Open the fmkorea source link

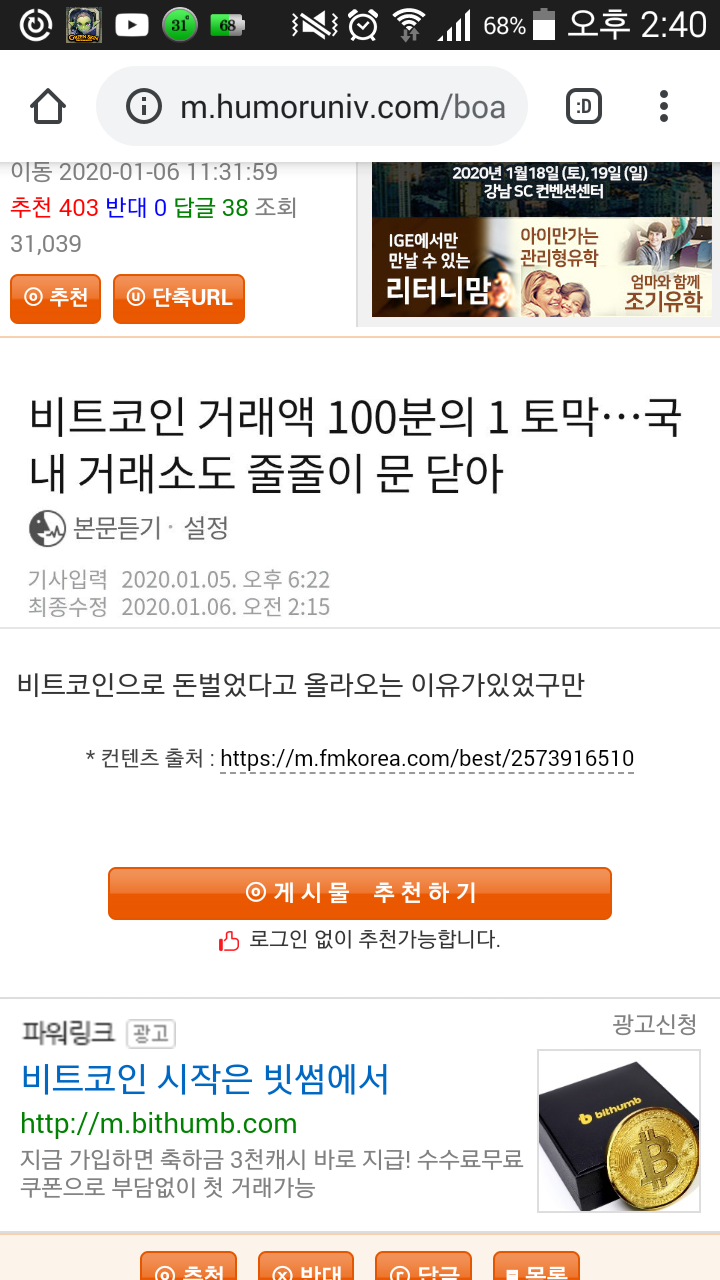click(x=427, y=759)
